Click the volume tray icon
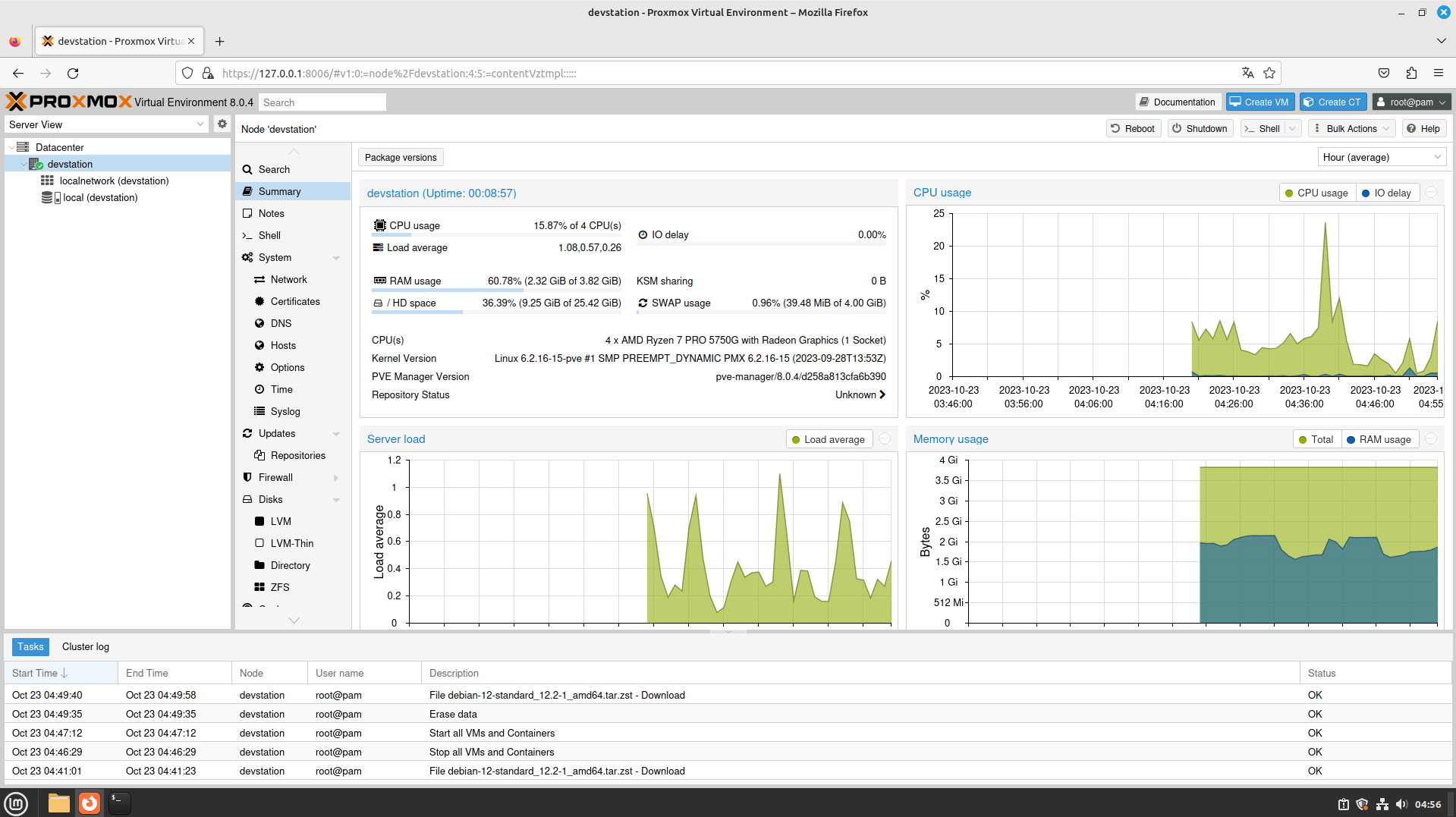The height and width of the screenshot is (817, 1456). 1401,804
